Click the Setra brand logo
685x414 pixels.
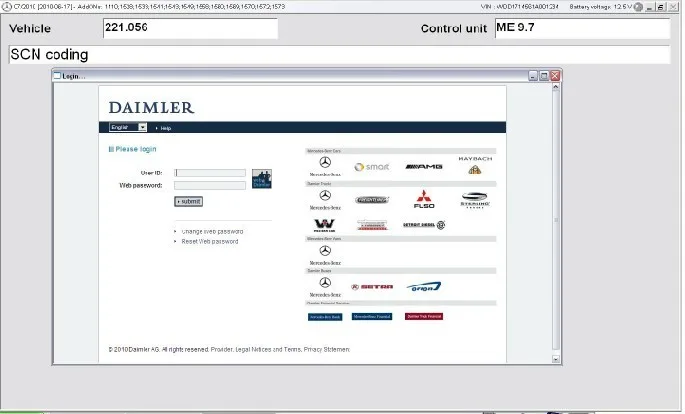pyautogui.click(x=372, y=287)
